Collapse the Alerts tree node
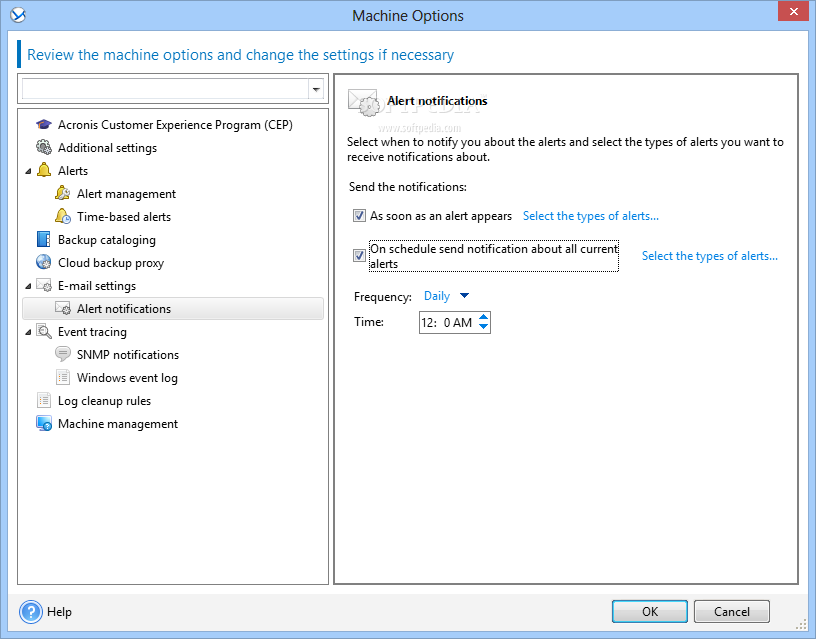 (28, 171)
